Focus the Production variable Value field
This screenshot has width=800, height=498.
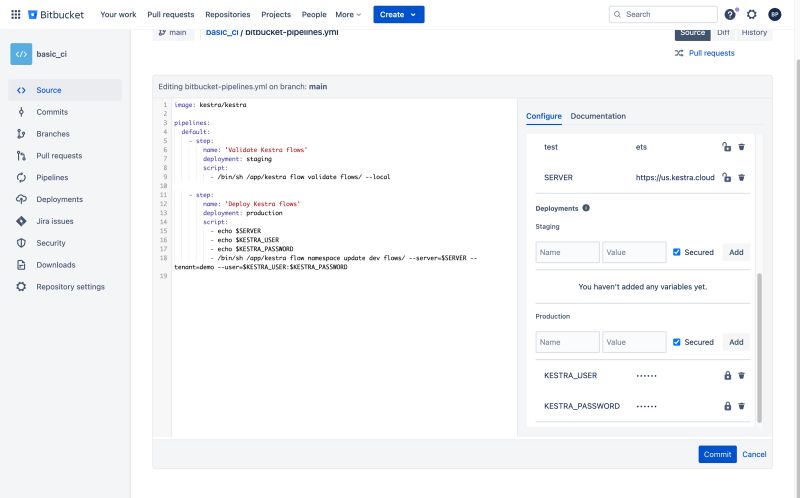(634, 342)
